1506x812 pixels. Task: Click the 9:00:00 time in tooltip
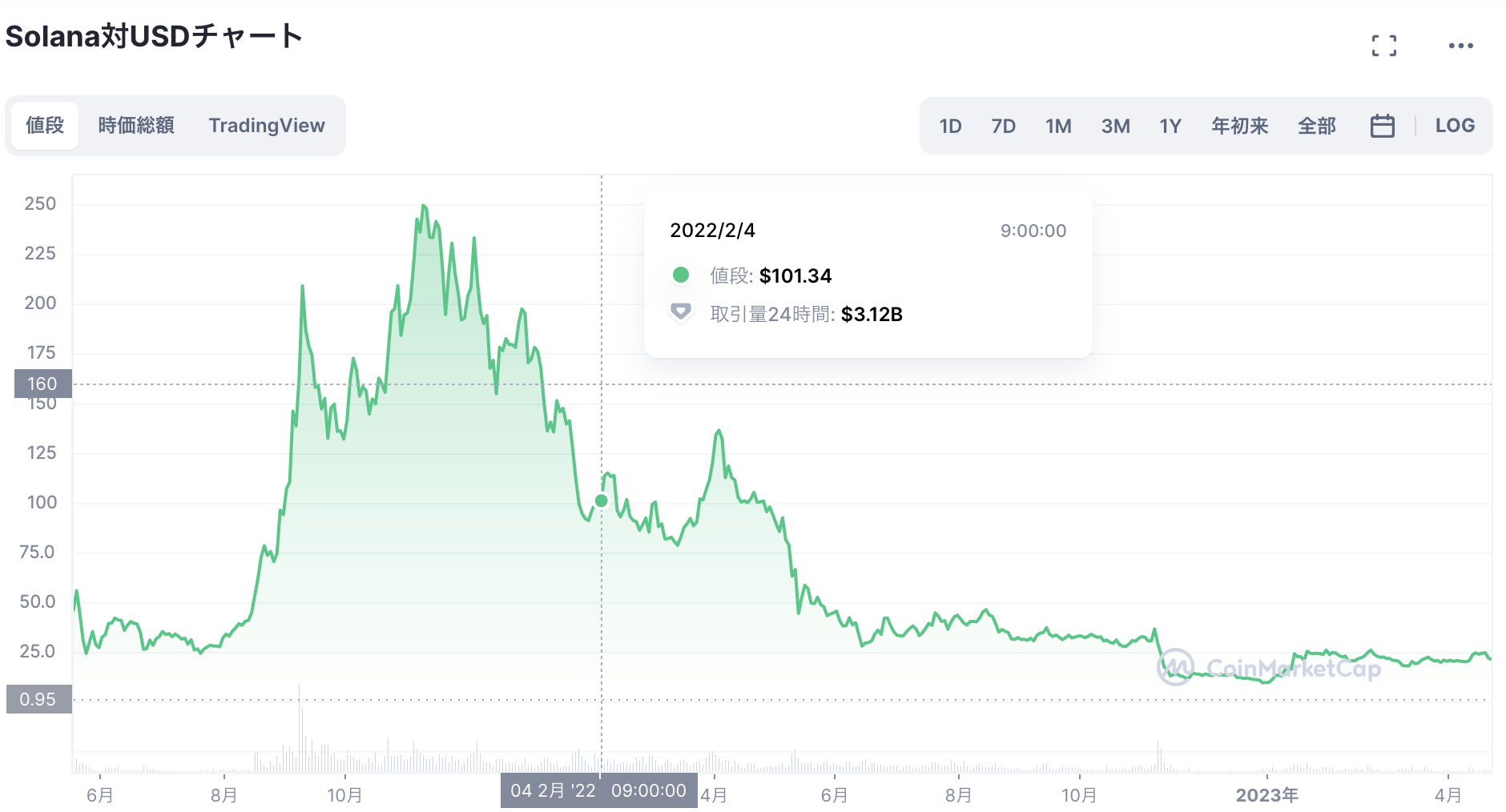1033,231
